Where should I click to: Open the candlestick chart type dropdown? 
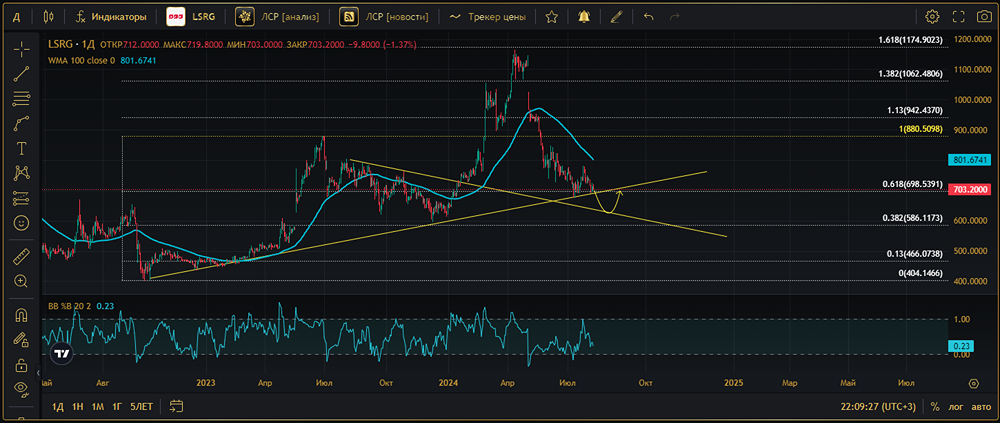click(x=49, y=17)
